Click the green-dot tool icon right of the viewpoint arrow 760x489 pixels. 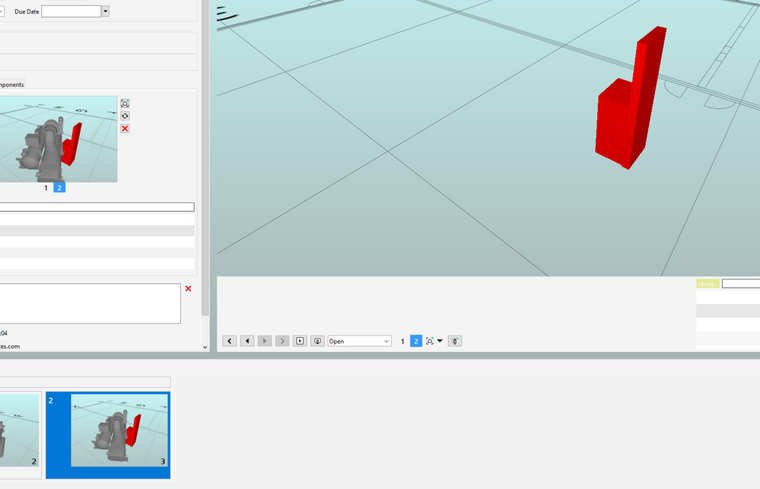pyautogui.click(x=455, y=341)
